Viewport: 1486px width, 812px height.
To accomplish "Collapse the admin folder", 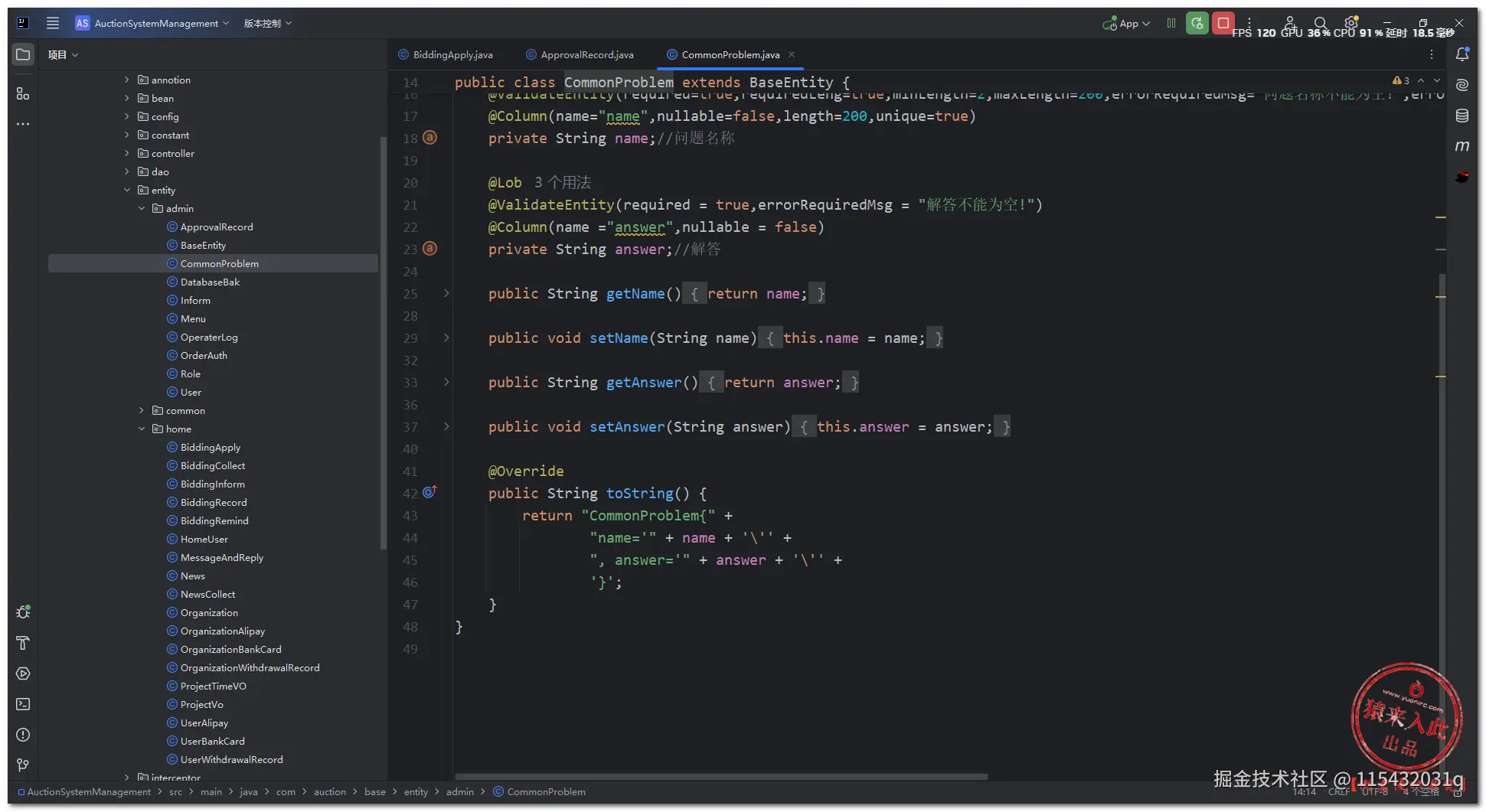I will 142,208.
